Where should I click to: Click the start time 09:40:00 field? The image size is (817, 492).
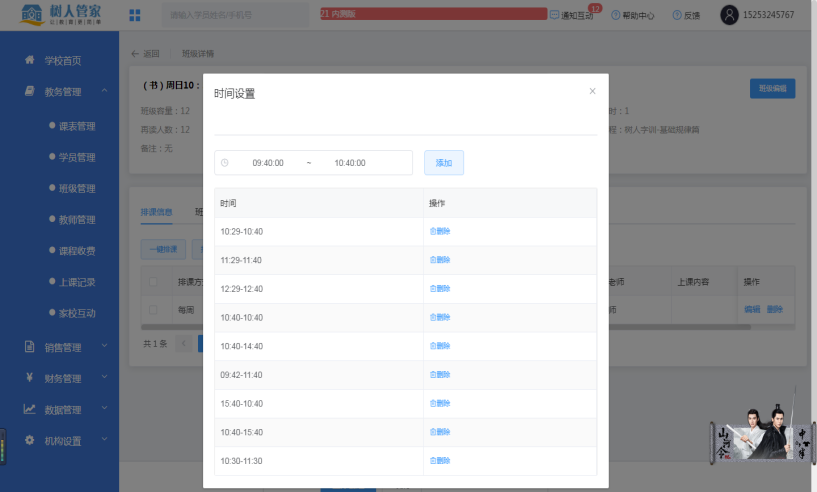pos(268,163)
